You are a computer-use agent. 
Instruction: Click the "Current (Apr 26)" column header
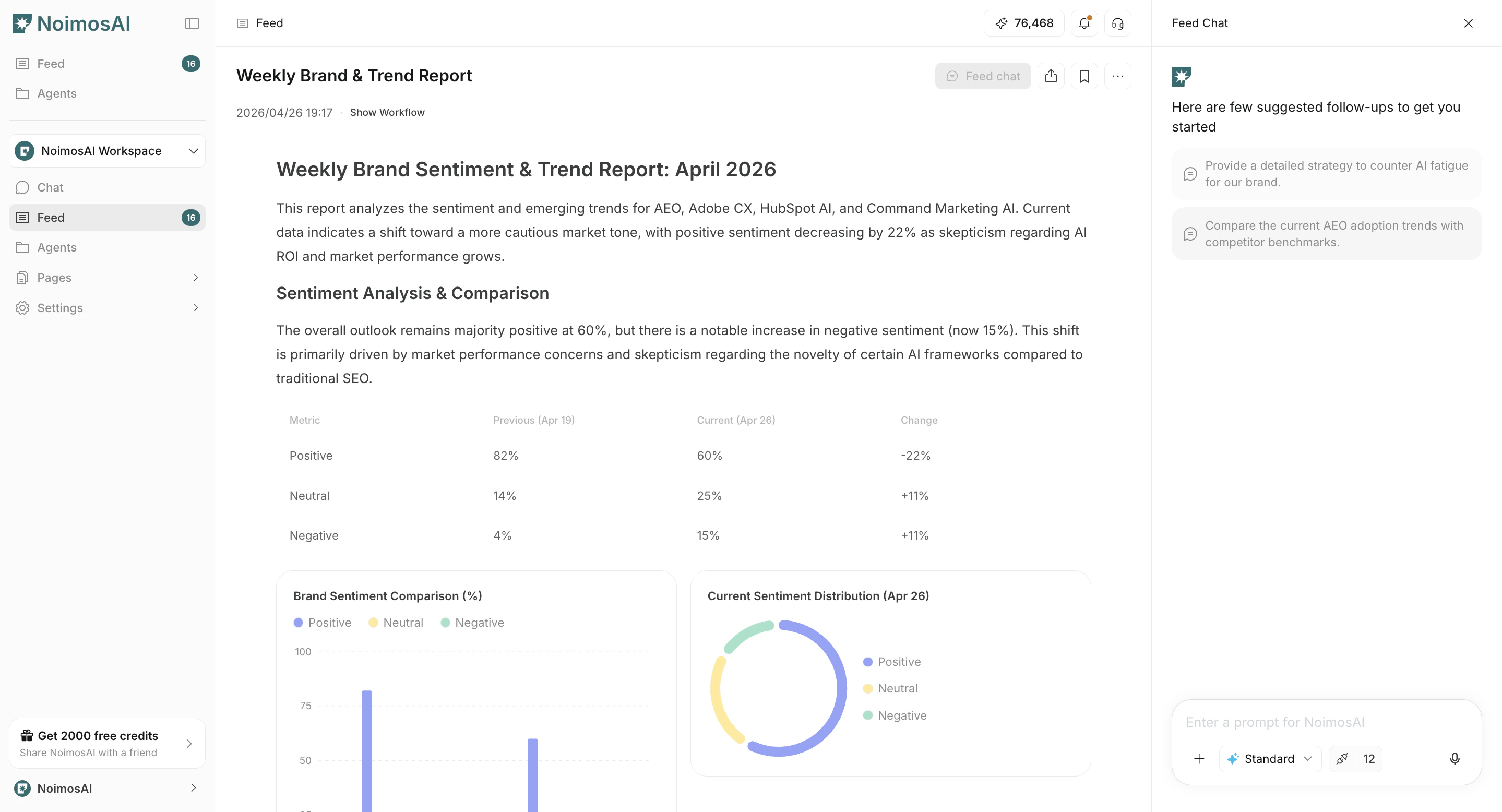(736, 420)
